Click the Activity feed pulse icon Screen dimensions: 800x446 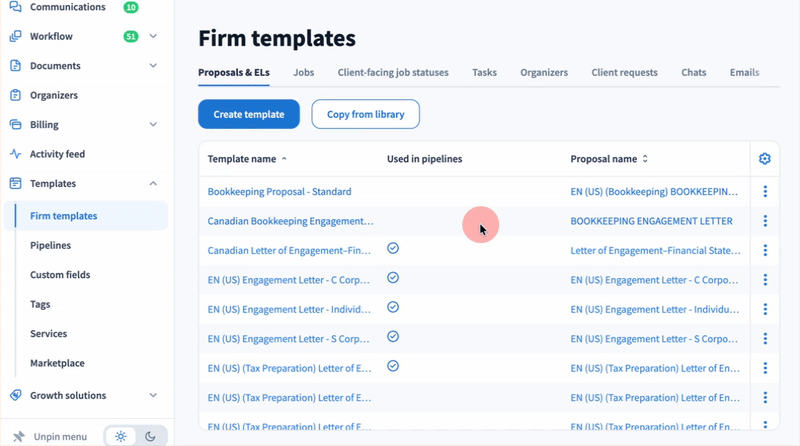[15, 154]
